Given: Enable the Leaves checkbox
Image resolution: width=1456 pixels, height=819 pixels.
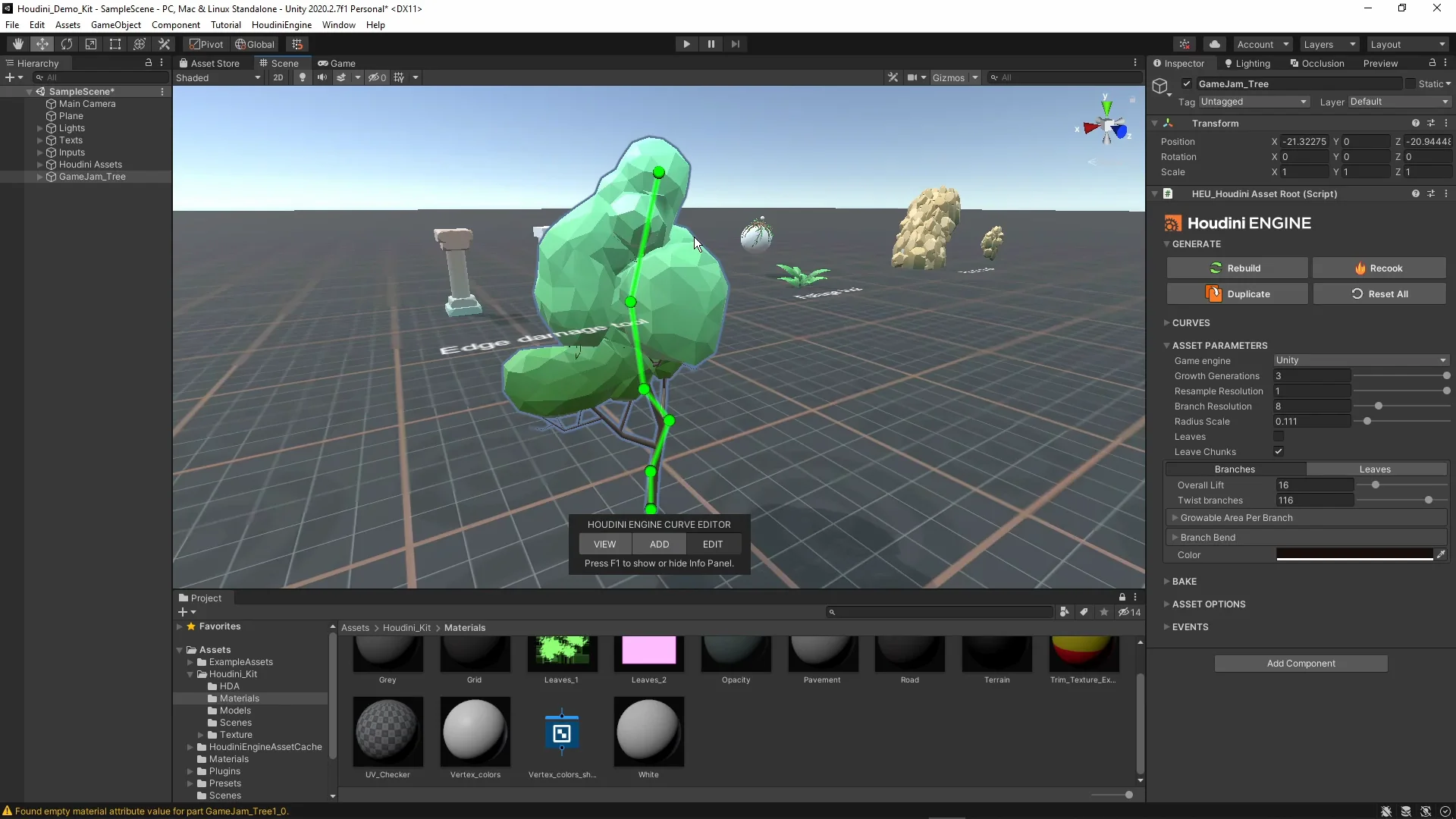Looking at the screenshot, I should point(1279,437).
